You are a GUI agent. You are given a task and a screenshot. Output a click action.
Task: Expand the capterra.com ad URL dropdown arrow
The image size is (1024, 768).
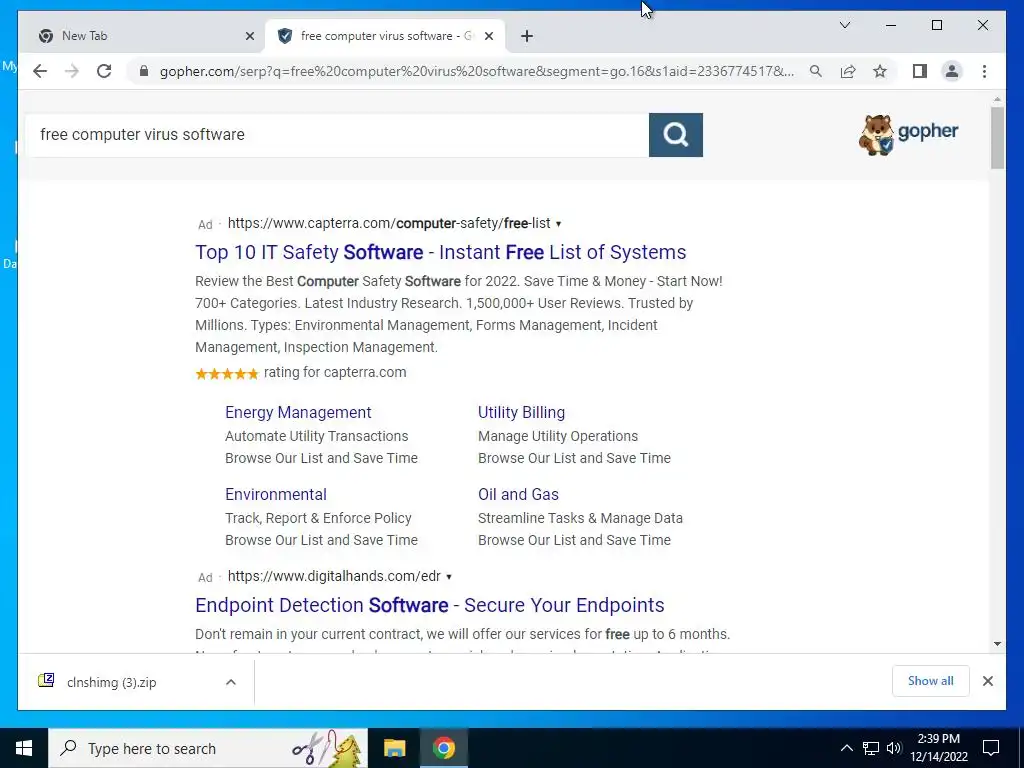558,224
